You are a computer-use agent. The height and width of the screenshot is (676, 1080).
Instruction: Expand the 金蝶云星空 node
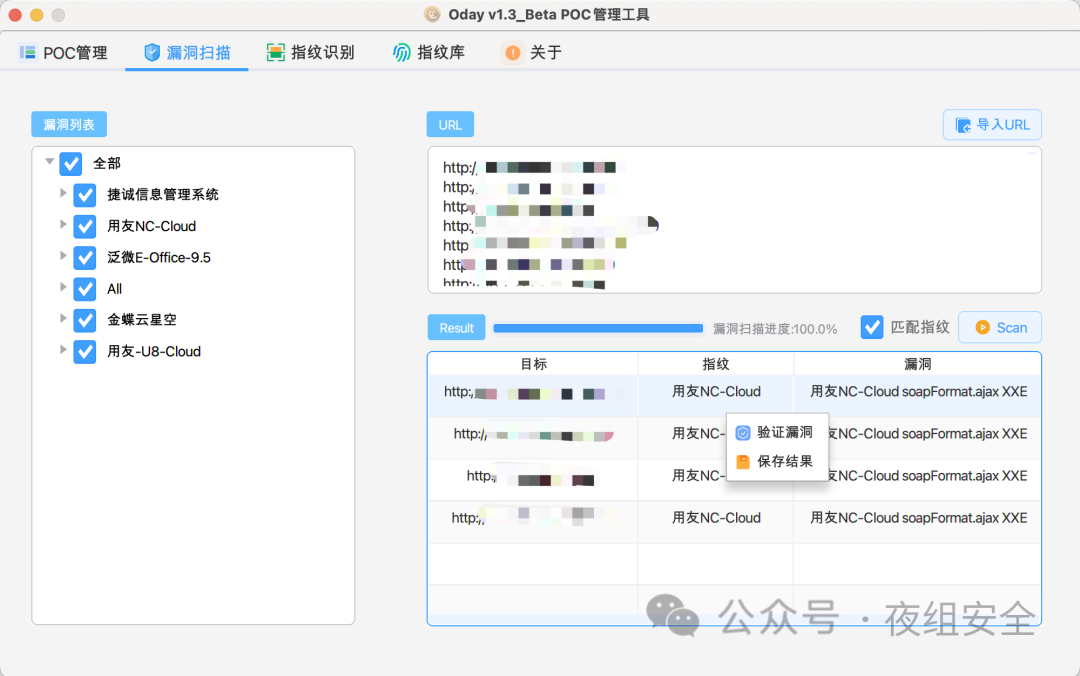63,318
